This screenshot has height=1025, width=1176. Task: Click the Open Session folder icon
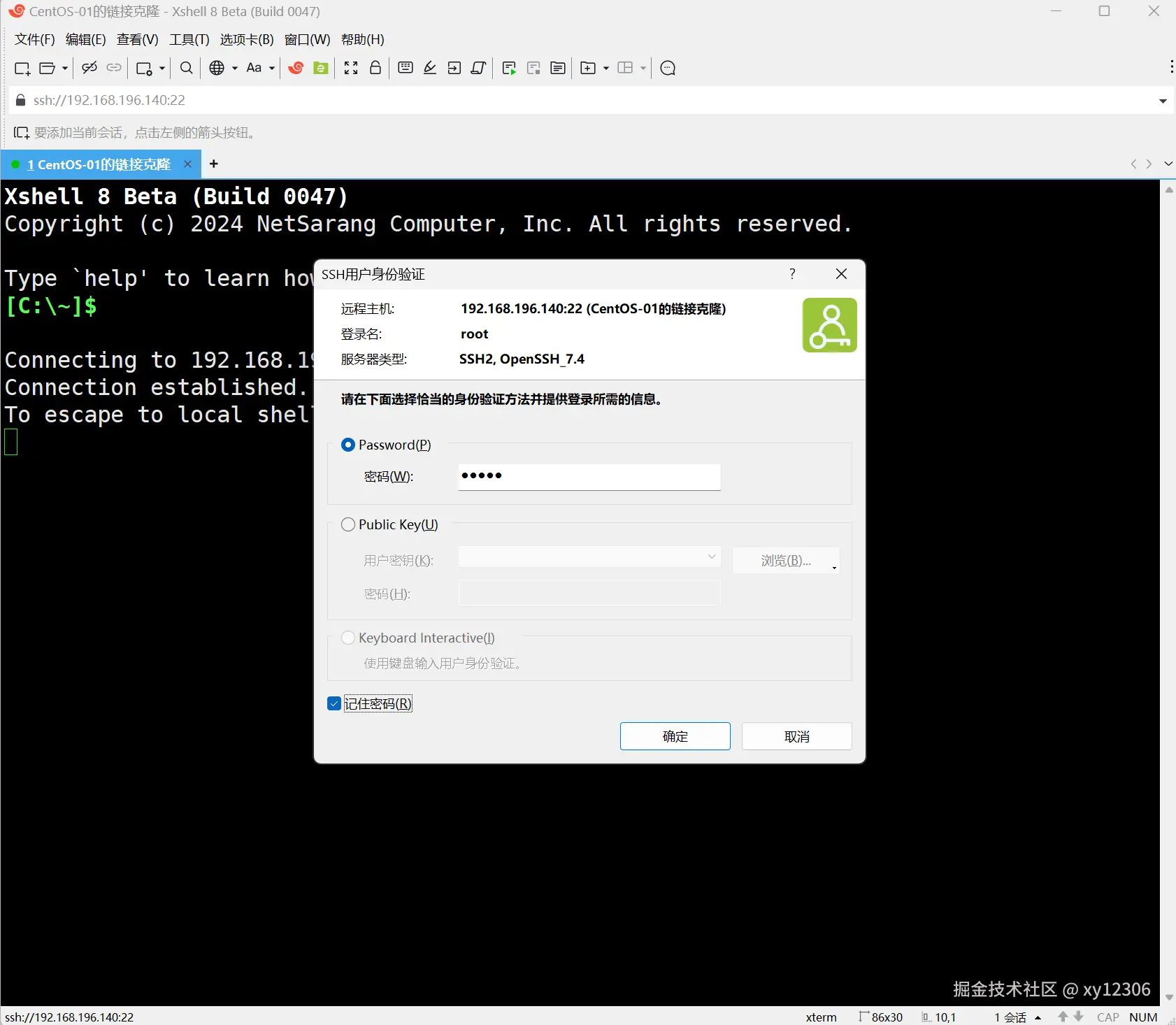(x=48, y=68)
